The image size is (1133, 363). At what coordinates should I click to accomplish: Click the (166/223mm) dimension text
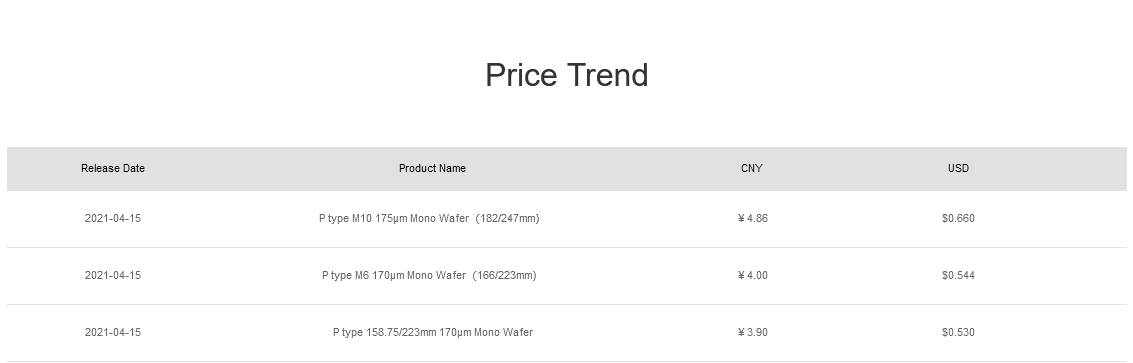504,276
